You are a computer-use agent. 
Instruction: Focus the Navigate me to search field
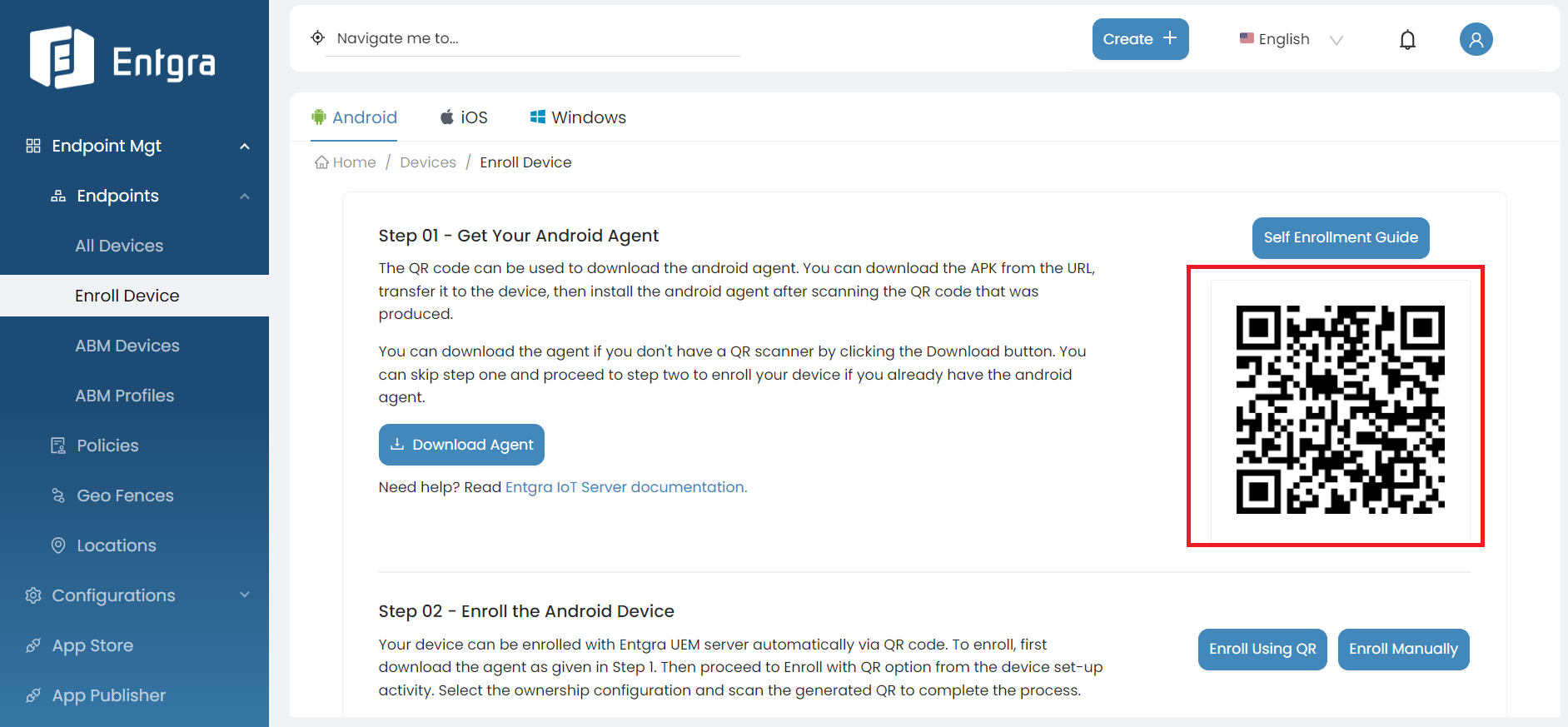(x=533, y=38)
